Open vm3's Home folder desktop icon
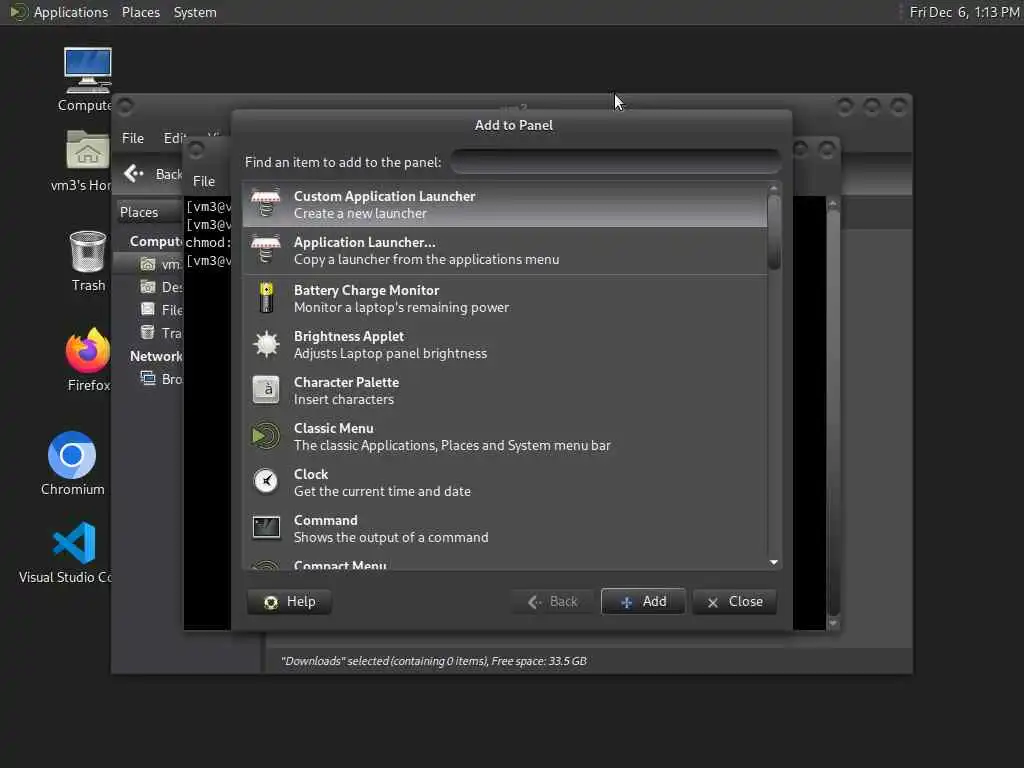Image resolution: width=1024 pixels, height=768 pixels. (x=88, y=150)
